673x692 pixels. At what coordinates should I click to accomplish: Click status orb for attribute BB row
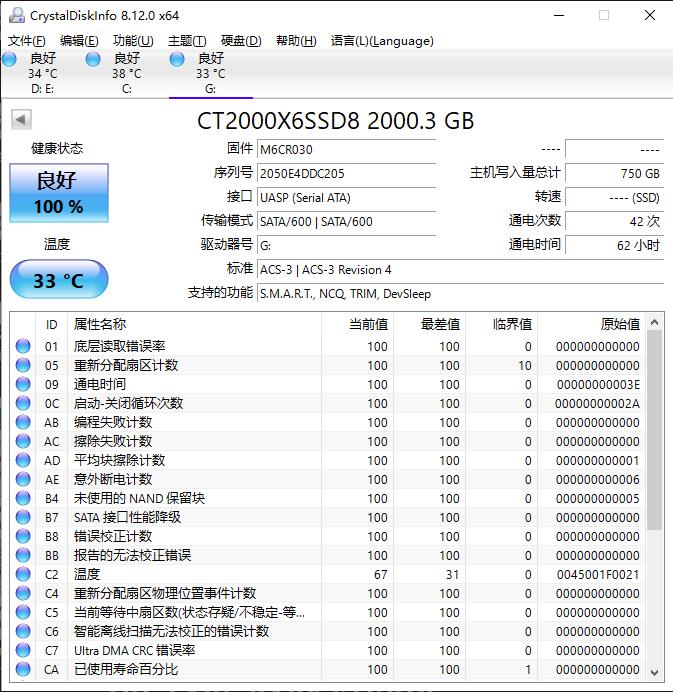[x=23, y=555]
